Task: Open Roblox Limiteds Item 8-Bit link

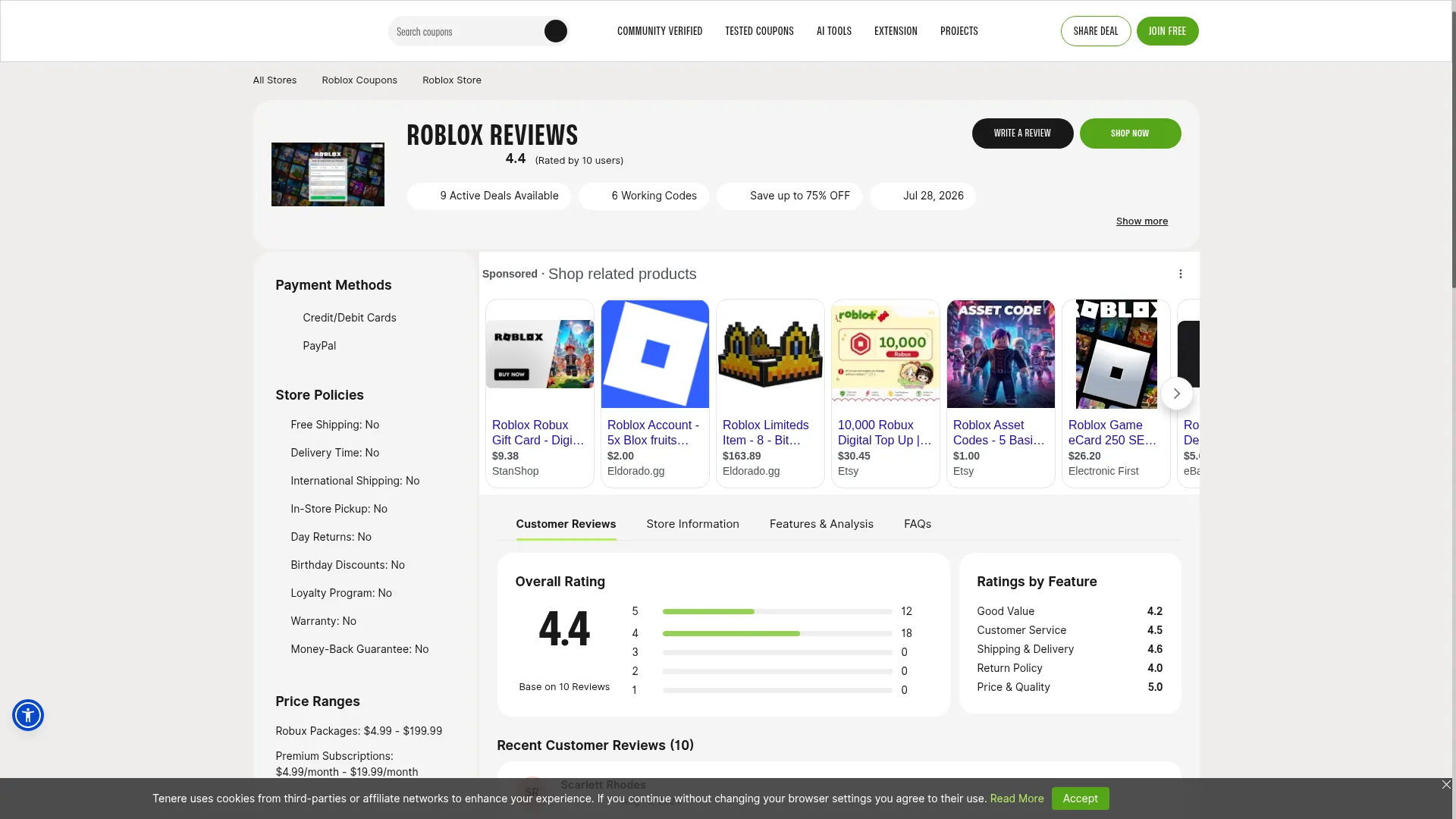Action: (x=766, y=432)
